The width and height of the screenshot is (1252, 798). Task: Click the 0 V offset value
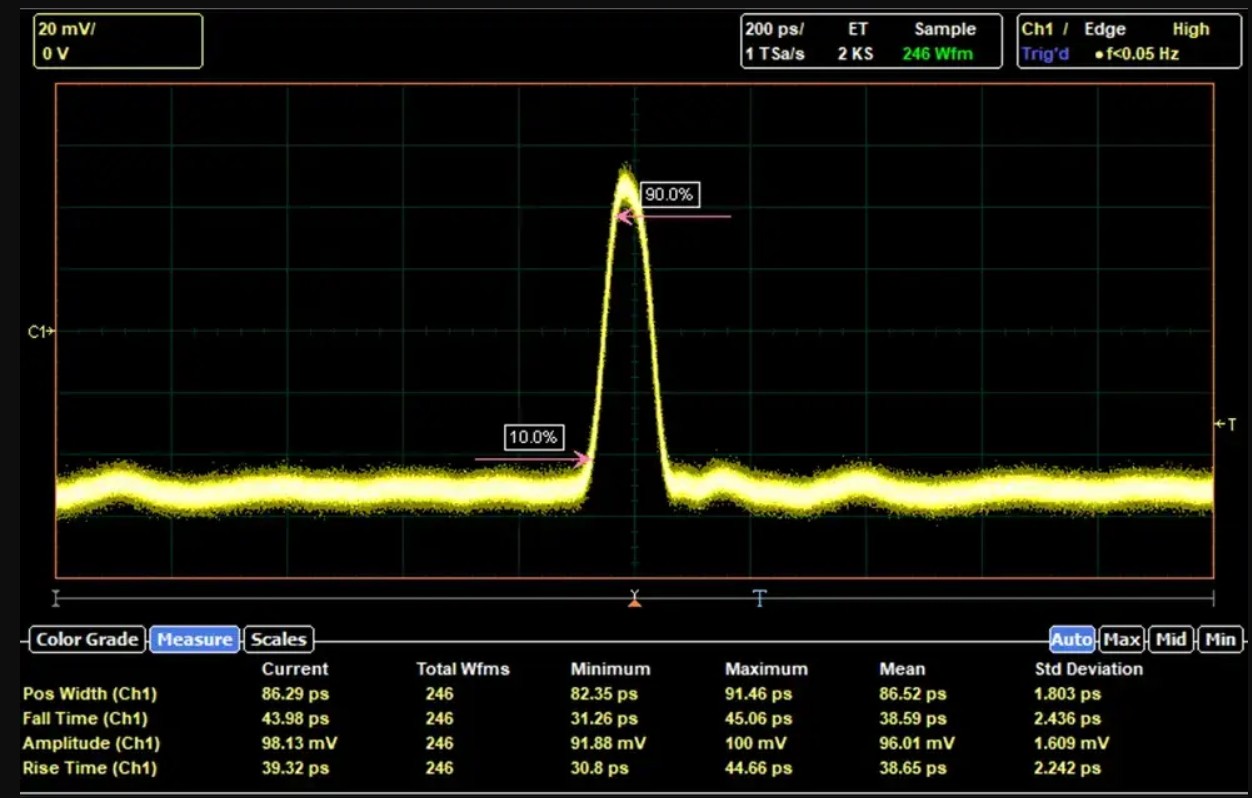(54, 54)
